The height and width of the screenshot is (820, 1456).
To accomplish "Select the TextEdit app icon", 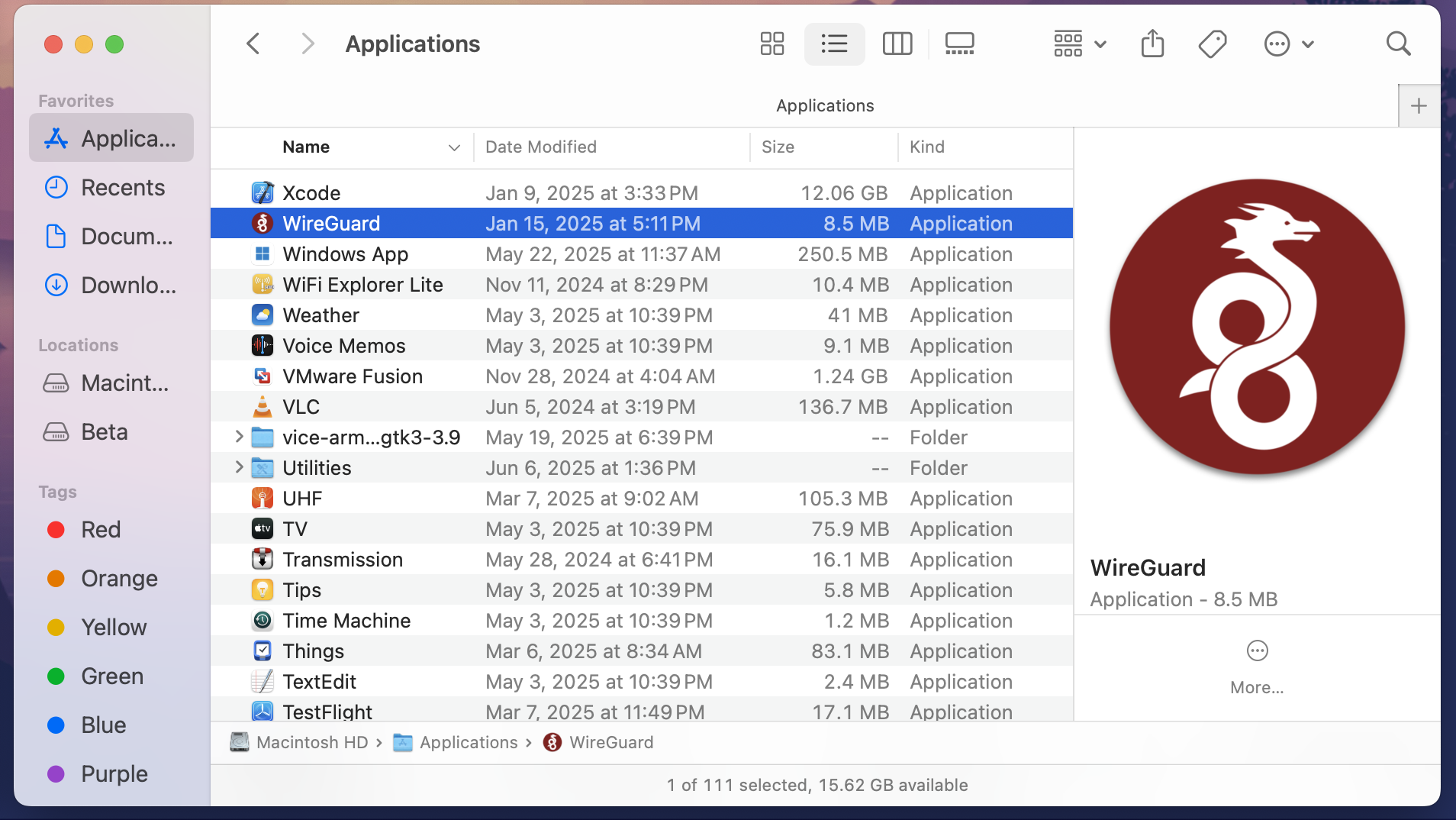I will (x=263, y=681).
